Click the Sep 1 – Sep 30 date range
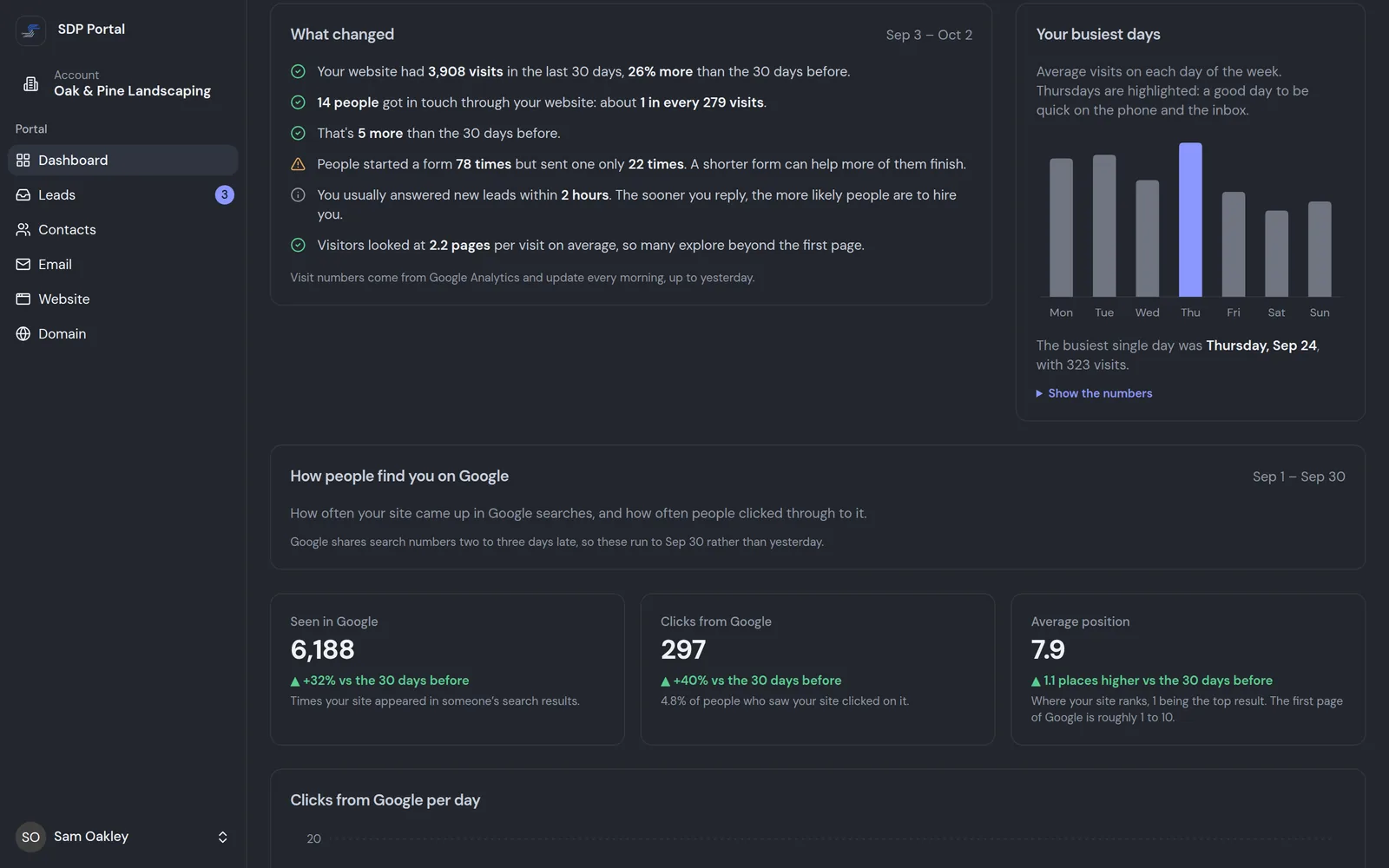The image size is (1389, 868). [1299, 477]
